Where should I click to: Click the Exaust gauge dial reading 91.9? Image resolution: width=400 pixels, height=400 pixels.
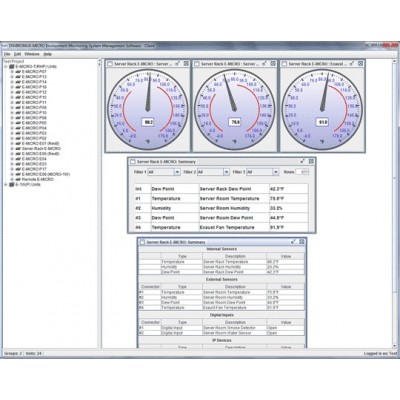(x=322, y=110)
